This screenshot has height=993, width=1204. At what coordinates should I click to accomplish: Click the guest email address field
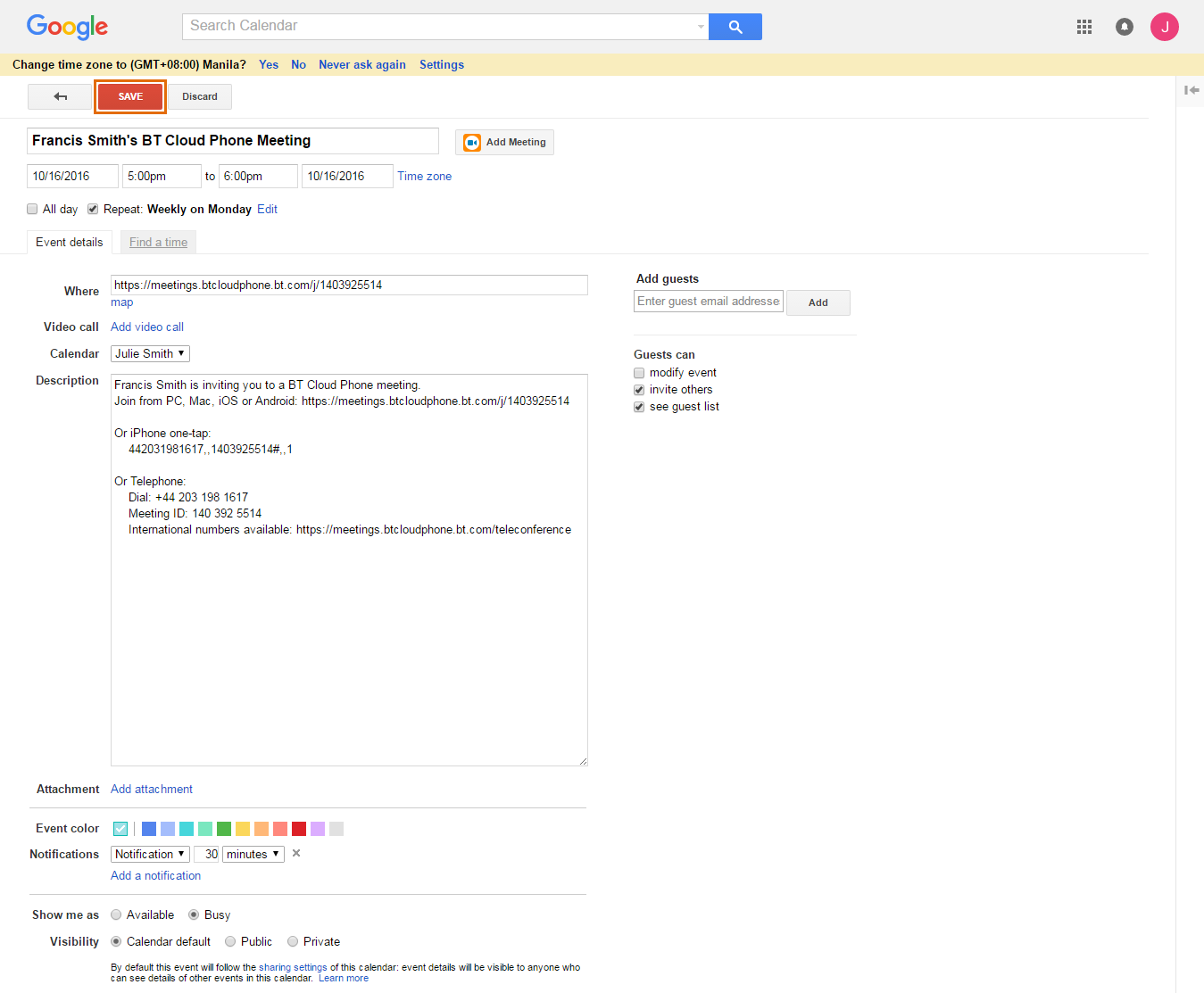click(709, 302)
